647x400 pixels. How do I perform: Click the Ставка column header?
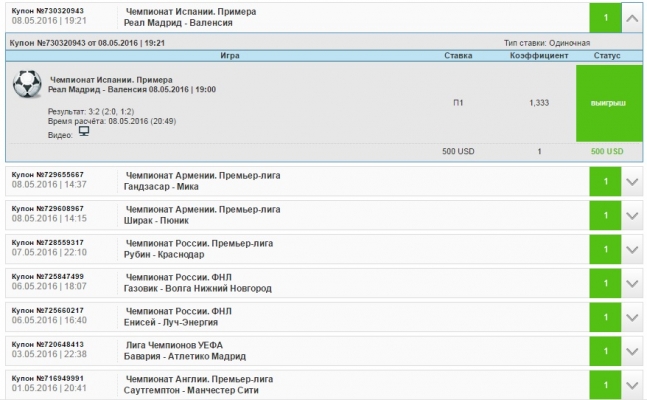click(458, 55)
